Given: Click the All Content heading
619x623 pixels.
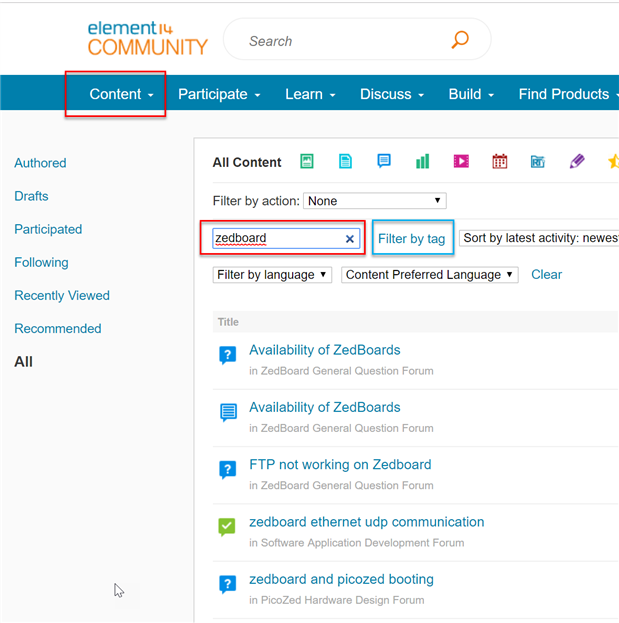Looking at the screenshot, I should (x=247, y=162).
